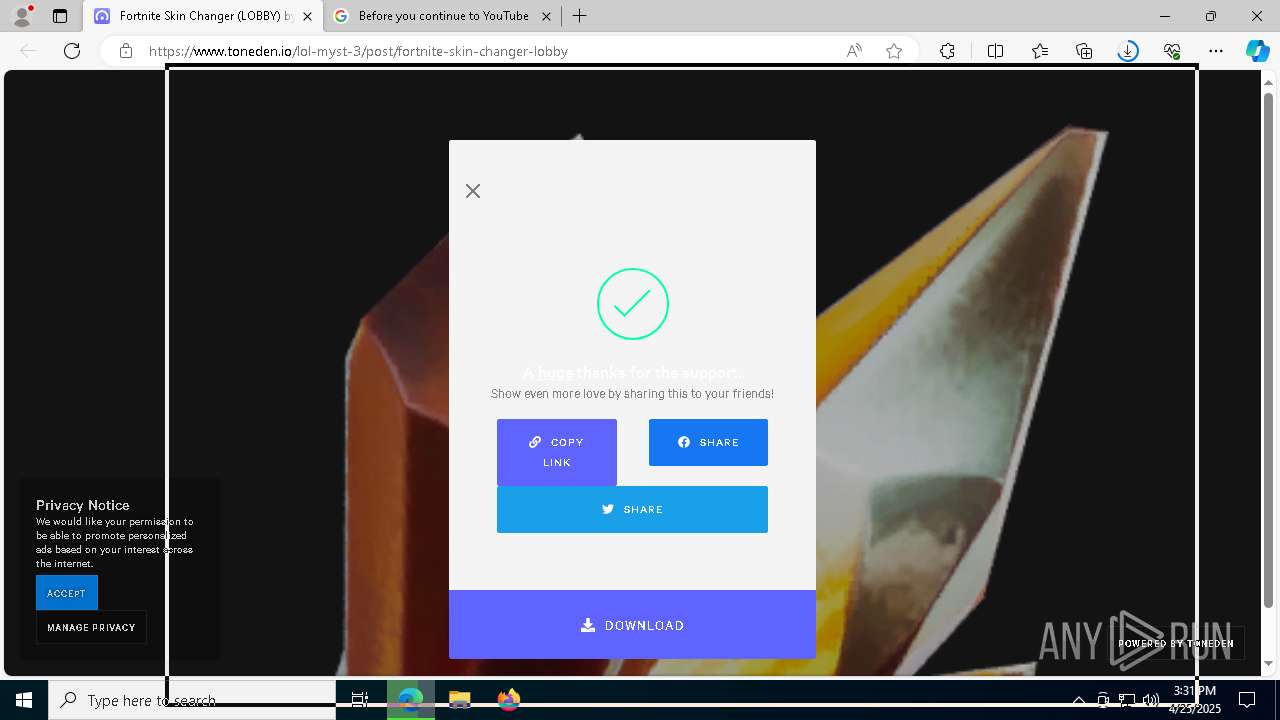Open Firefox from taskbar

click(x=509, y=700)
